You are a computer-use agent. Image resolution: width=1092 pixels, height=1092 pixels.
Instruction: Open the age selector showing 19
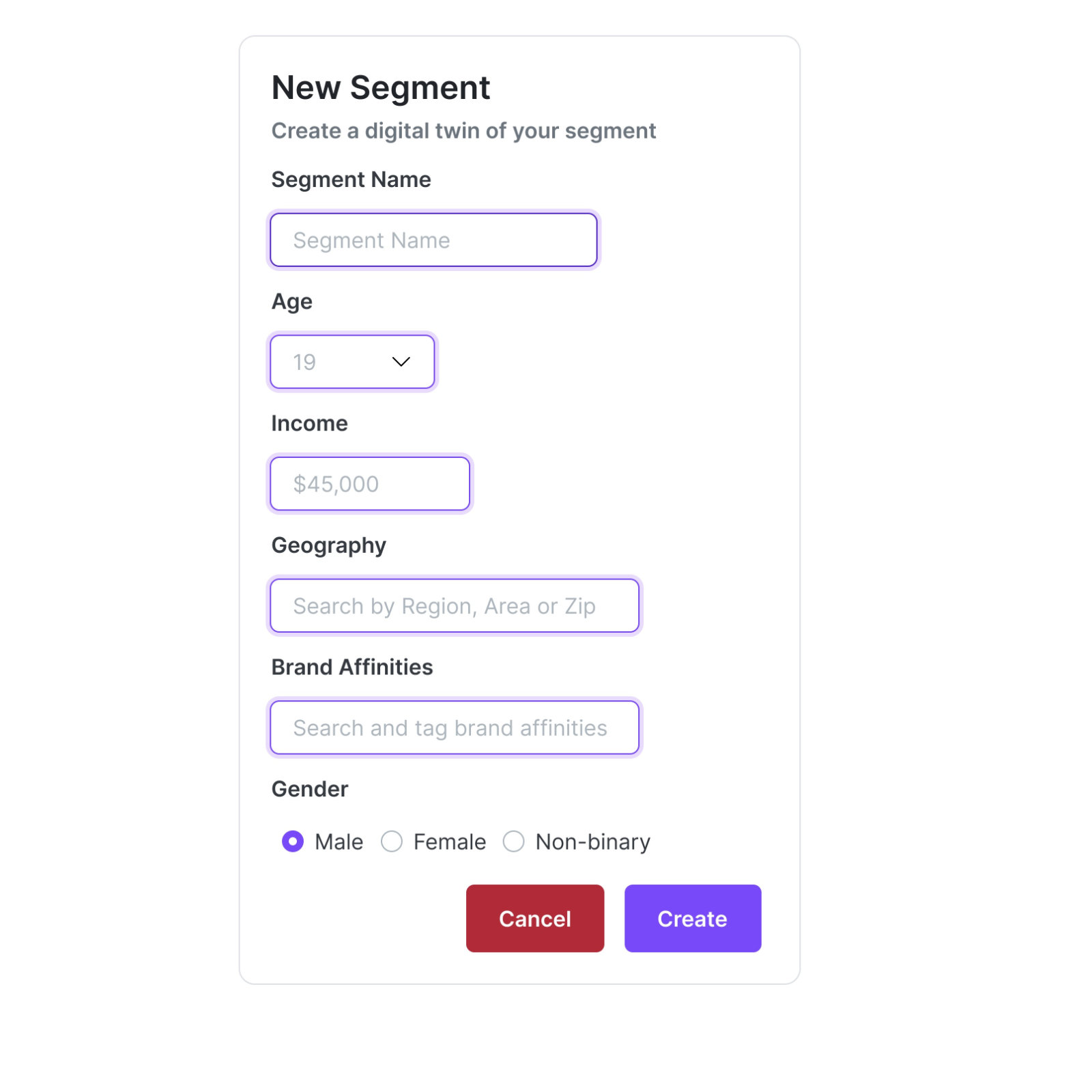352,362
